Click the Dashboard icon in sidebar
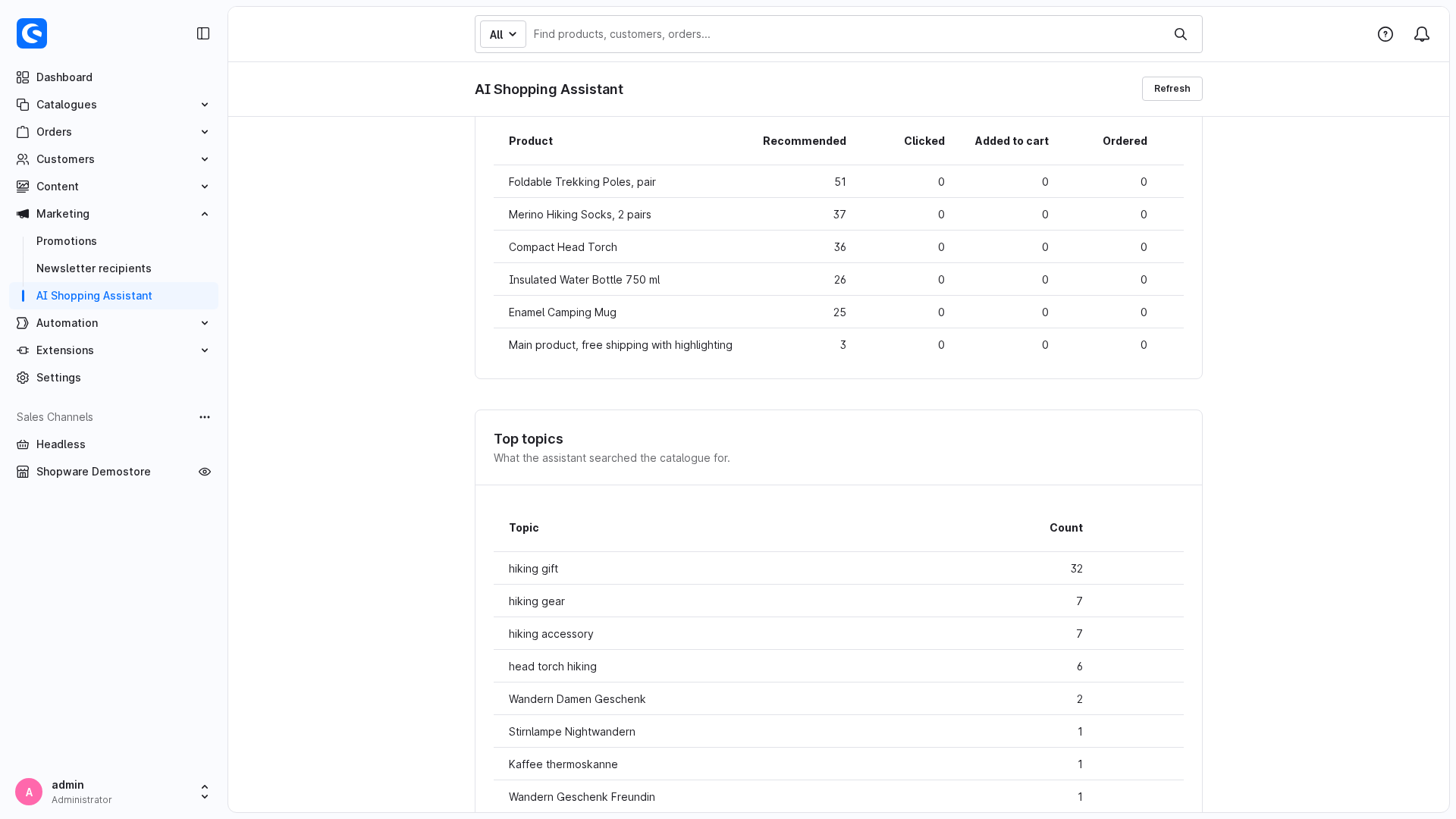This screenshot has width=1456, height=819. [23, 77]
